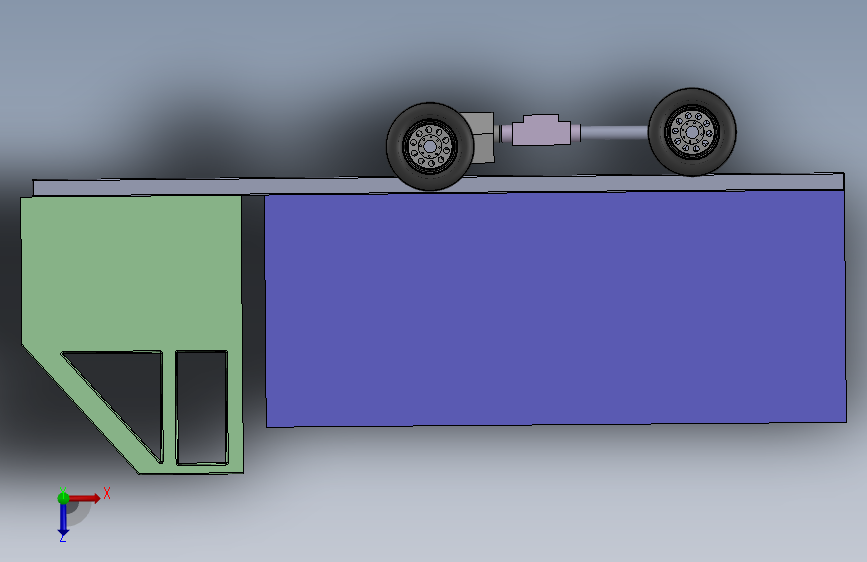Select the right wheel tire
867x562 pixels.
click(692, 132)
